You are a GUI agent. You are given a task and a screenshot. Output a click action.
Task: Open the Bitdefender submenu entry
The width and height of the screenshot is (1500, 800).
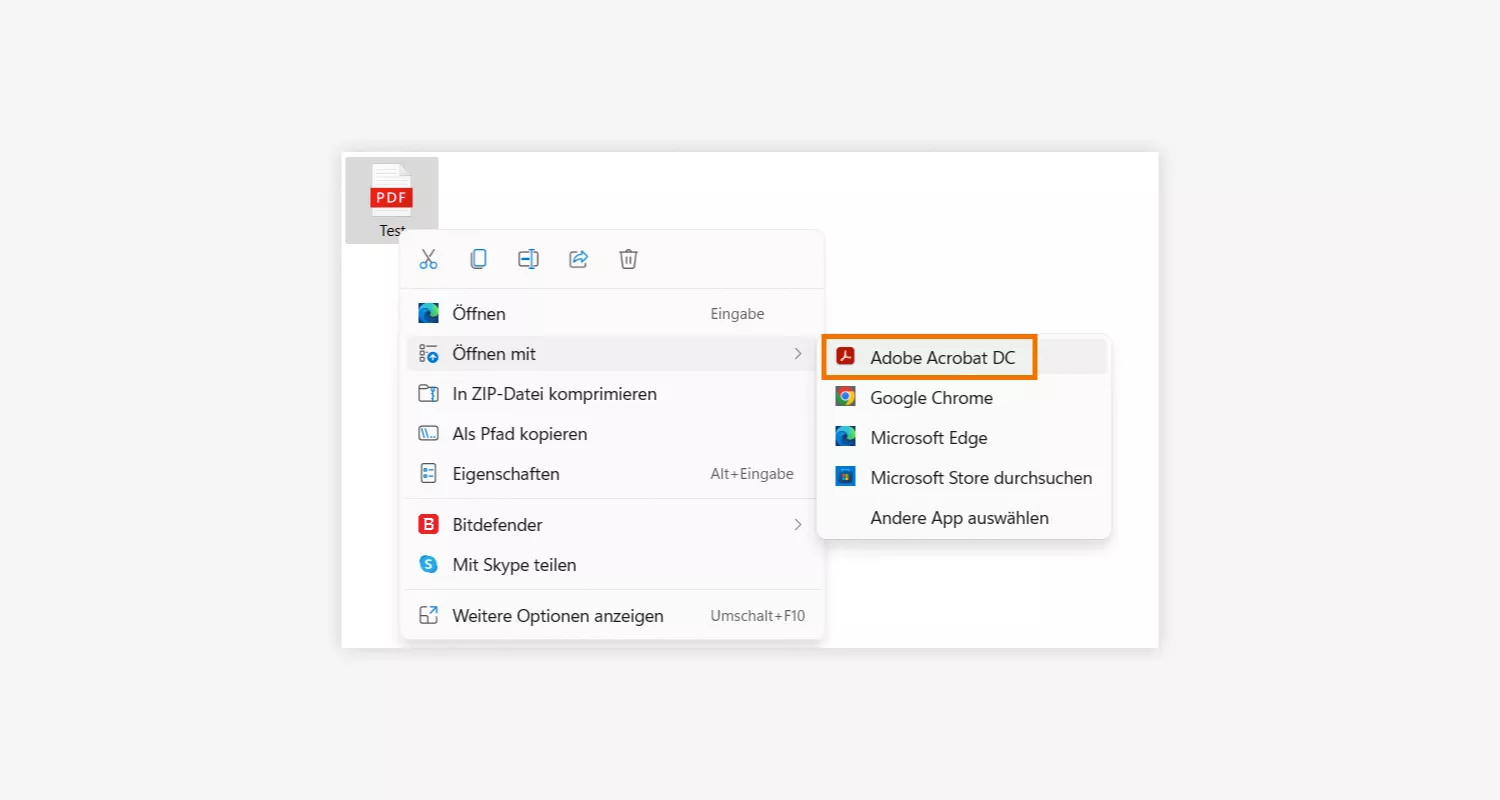[x=612, y=524]
